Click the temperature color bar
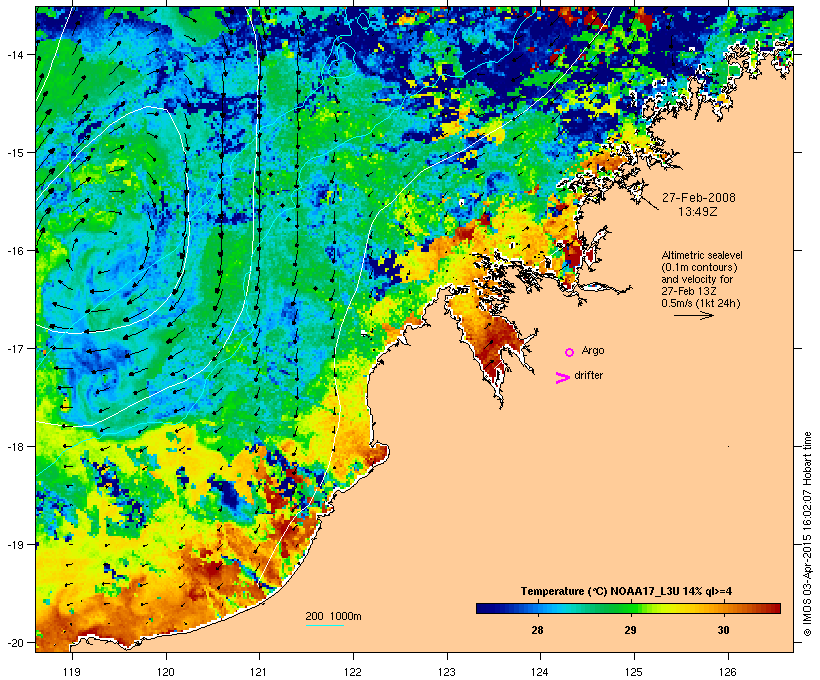Image resolution: width=820 pixels, height=680 pixels. (x=628, y=608)
